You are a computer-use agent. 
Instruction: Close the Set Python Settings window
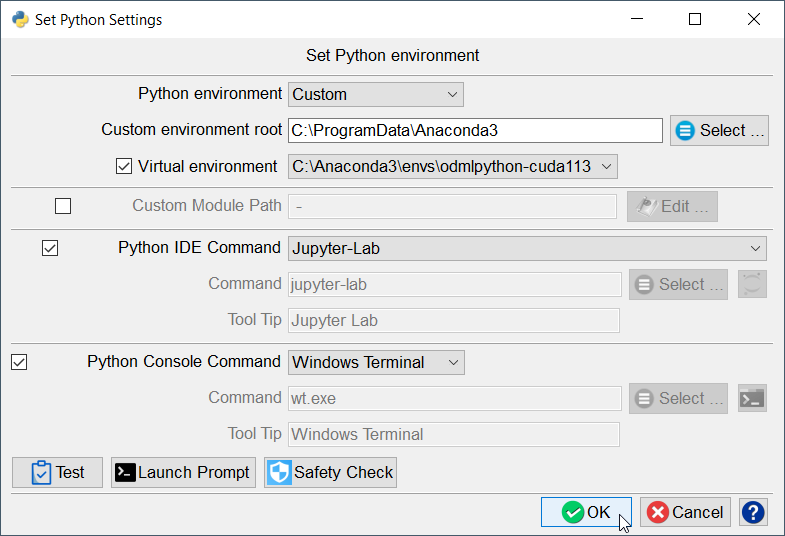coord(752,19)
